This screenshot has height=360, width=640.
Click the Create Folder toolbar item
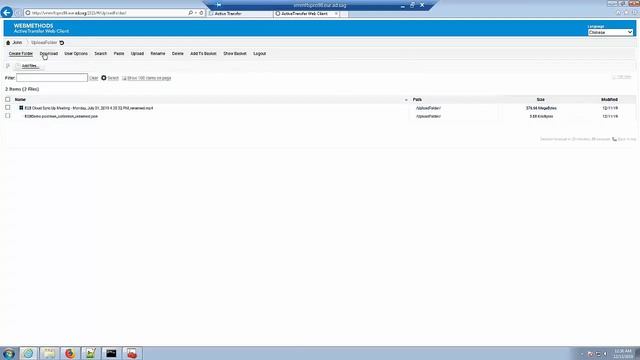tap(21, 53)
